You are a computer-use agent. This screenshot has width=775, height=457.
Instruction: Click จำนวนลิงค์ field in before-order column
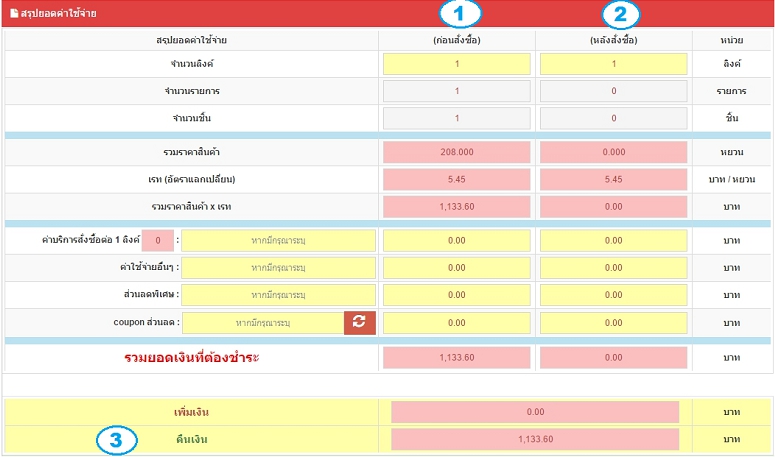[x=457, y=64]
